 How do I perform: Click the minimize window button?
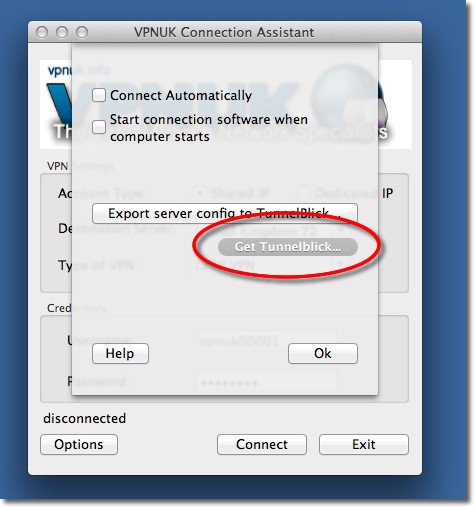[x=62, y=32]
